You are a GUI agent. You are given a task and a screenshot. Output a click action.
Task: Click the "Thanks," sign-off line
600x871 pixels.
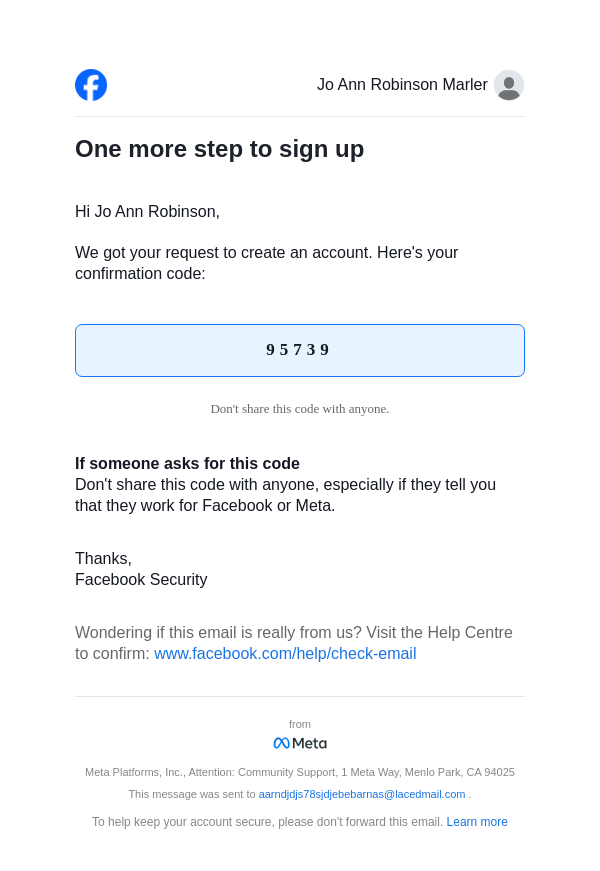tap(103, 559)
